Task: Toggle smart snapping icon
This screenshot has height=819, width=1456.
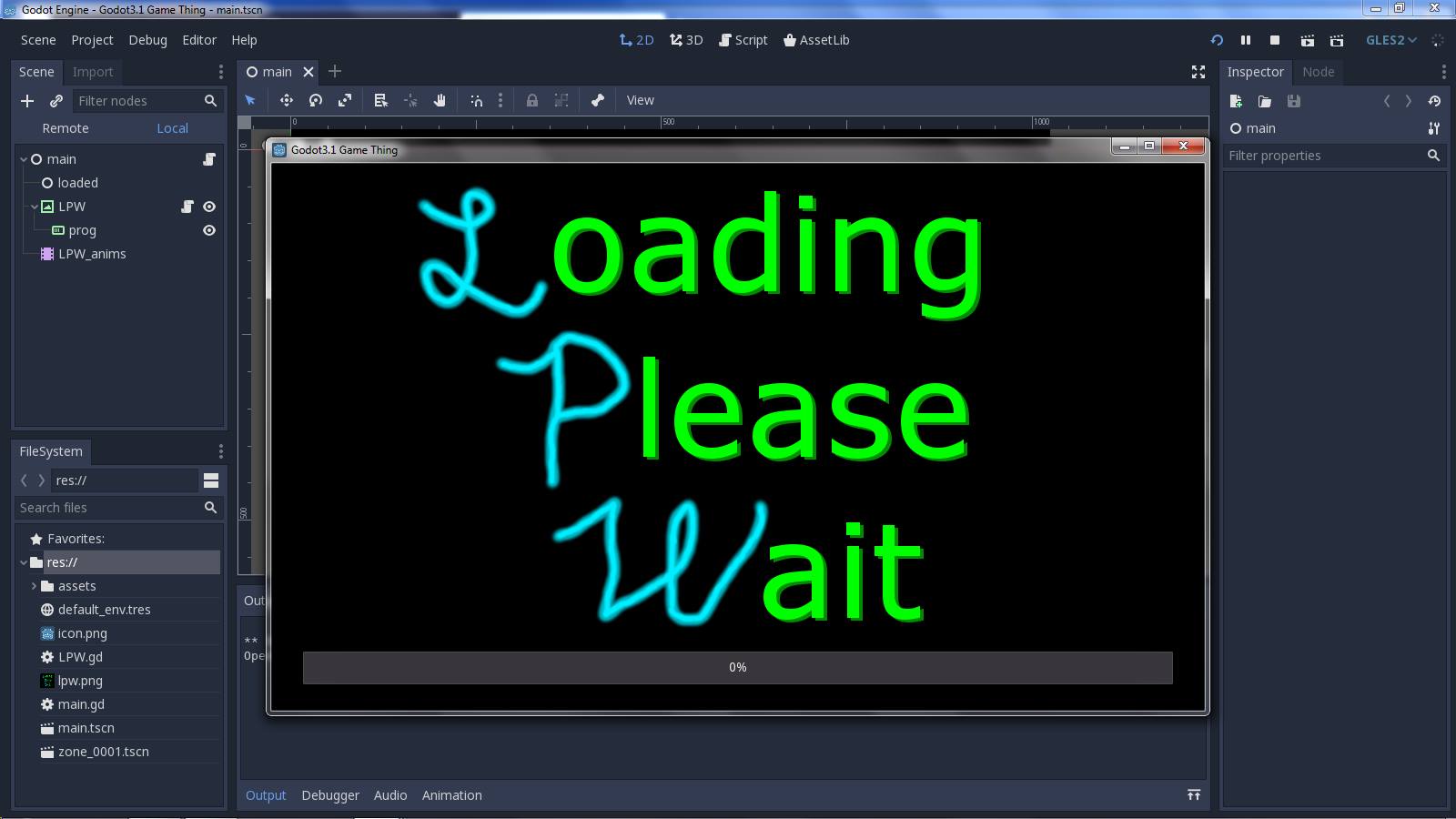Action: [476, 100]
